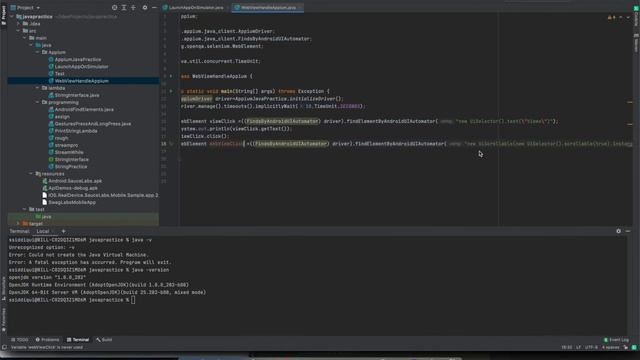Image resolution: width=640 pixels, height=360 pixels.
Task: Collapse the programming package
Action: point(38,102)
